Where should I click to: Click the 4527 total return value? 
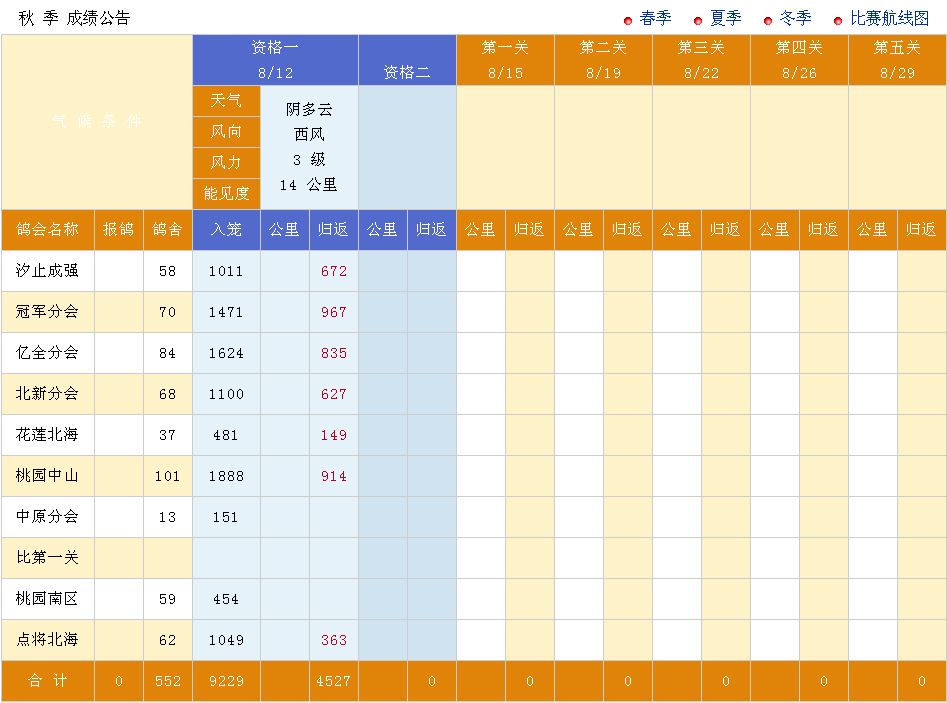coord(333,682)
